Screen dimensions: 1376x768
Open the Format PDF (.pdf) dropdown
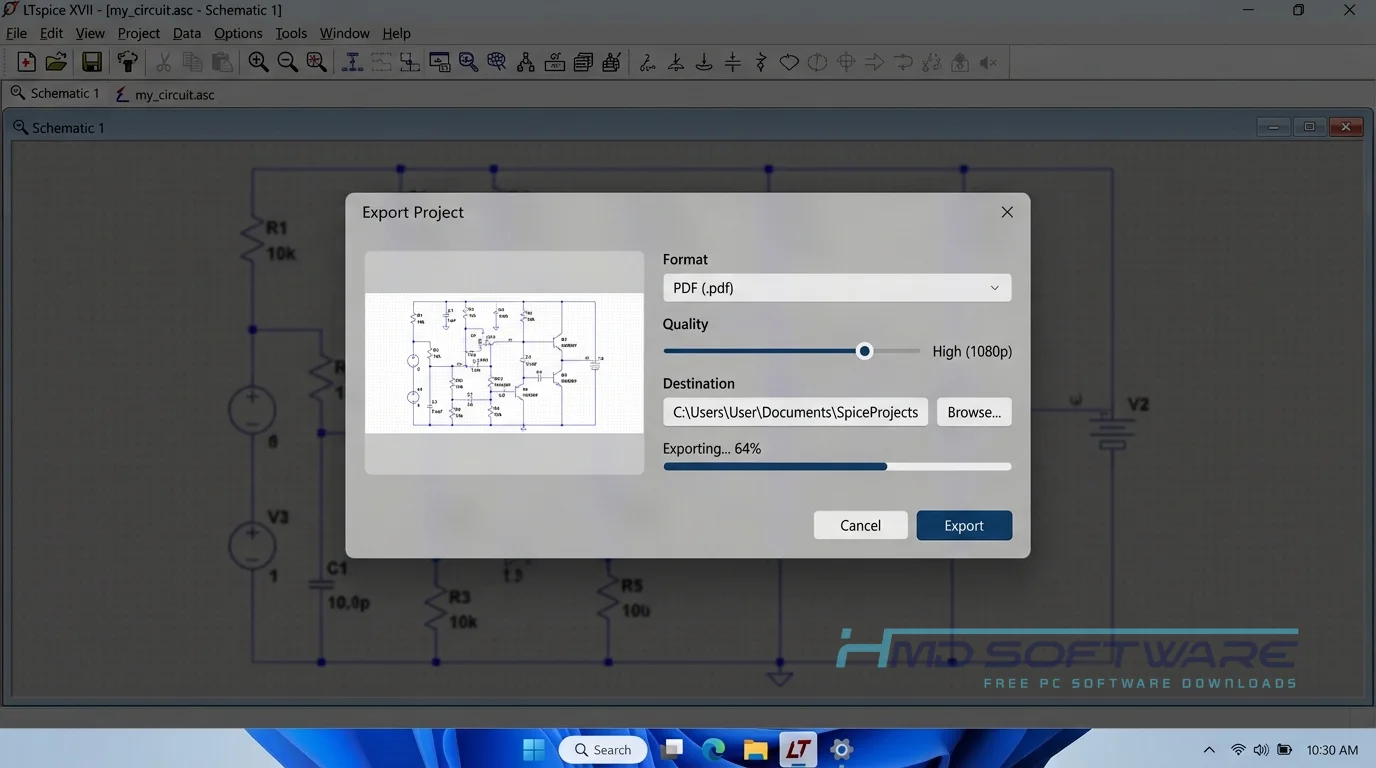[x=837, y=288]
